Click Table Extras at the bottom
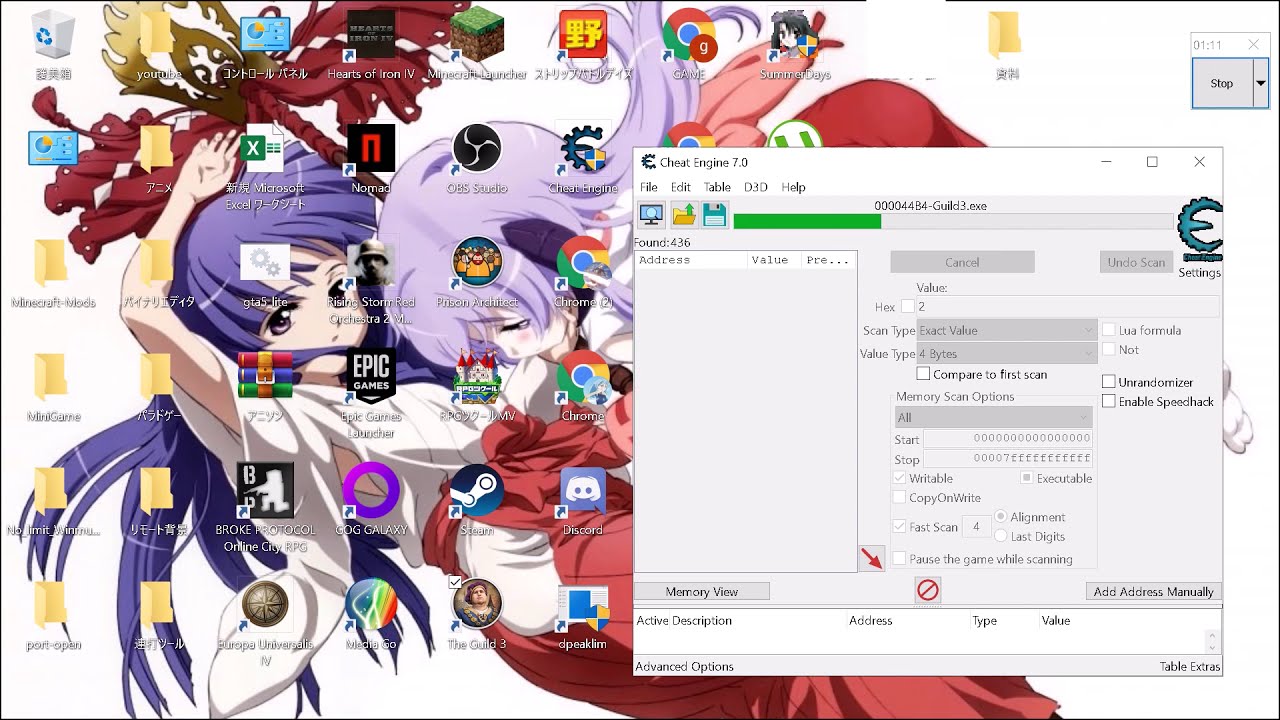The height and width of the screenshot is (720, 1280). [1190, 666]
